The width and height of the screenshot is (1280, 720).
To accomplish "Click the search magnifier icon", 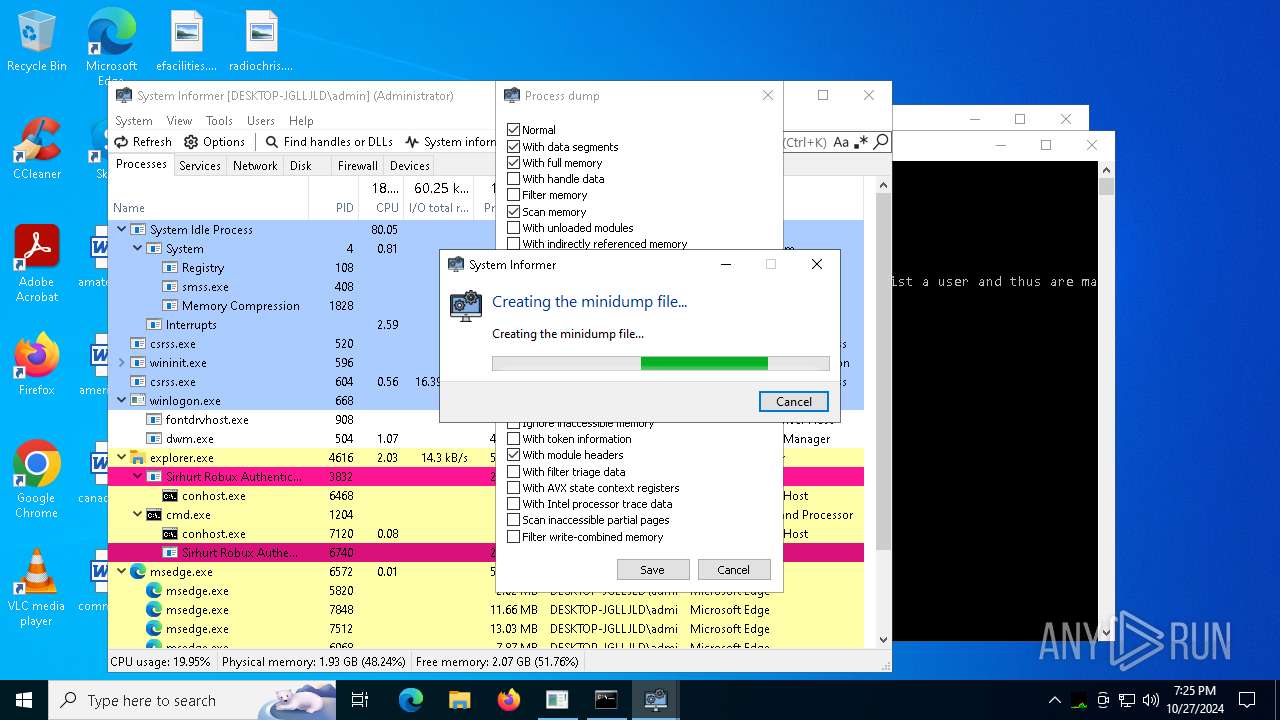I will click(x=881, y=142).
